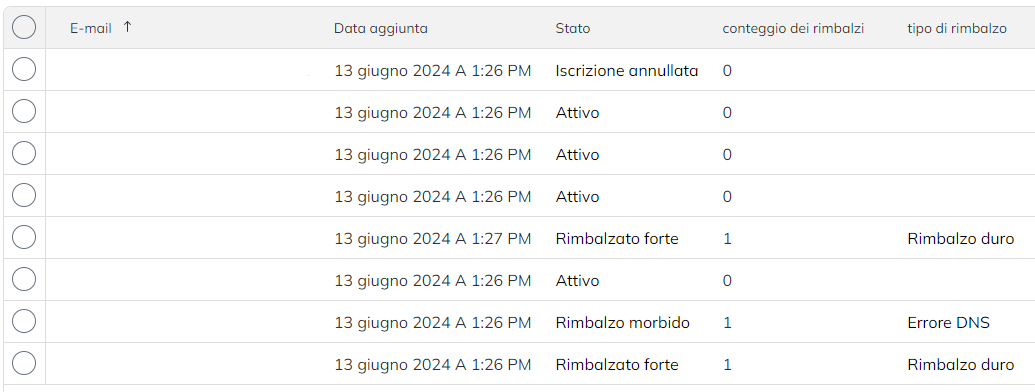The width and height of the screenshot is (1035, 392).
Task: Click Rimbalzo duro in the last row
Action: click(x=960, y=365)
